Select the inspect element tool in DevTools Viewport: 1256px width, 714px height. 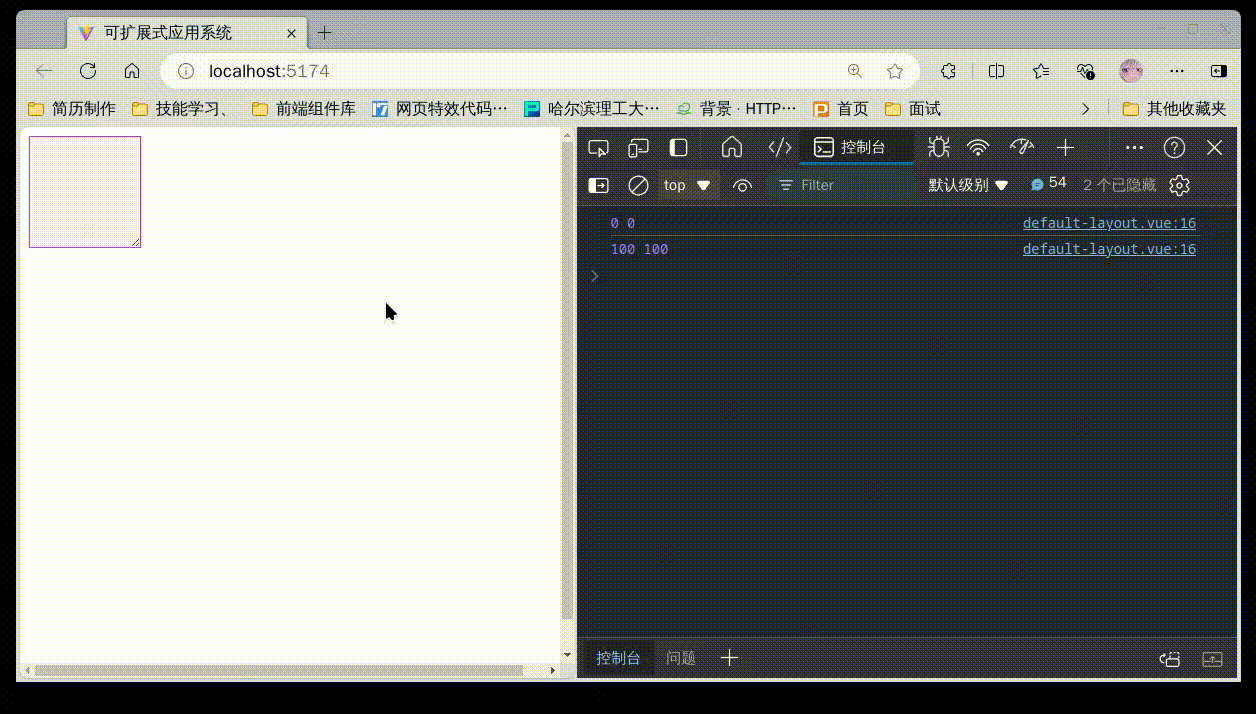tap(599, 148)
